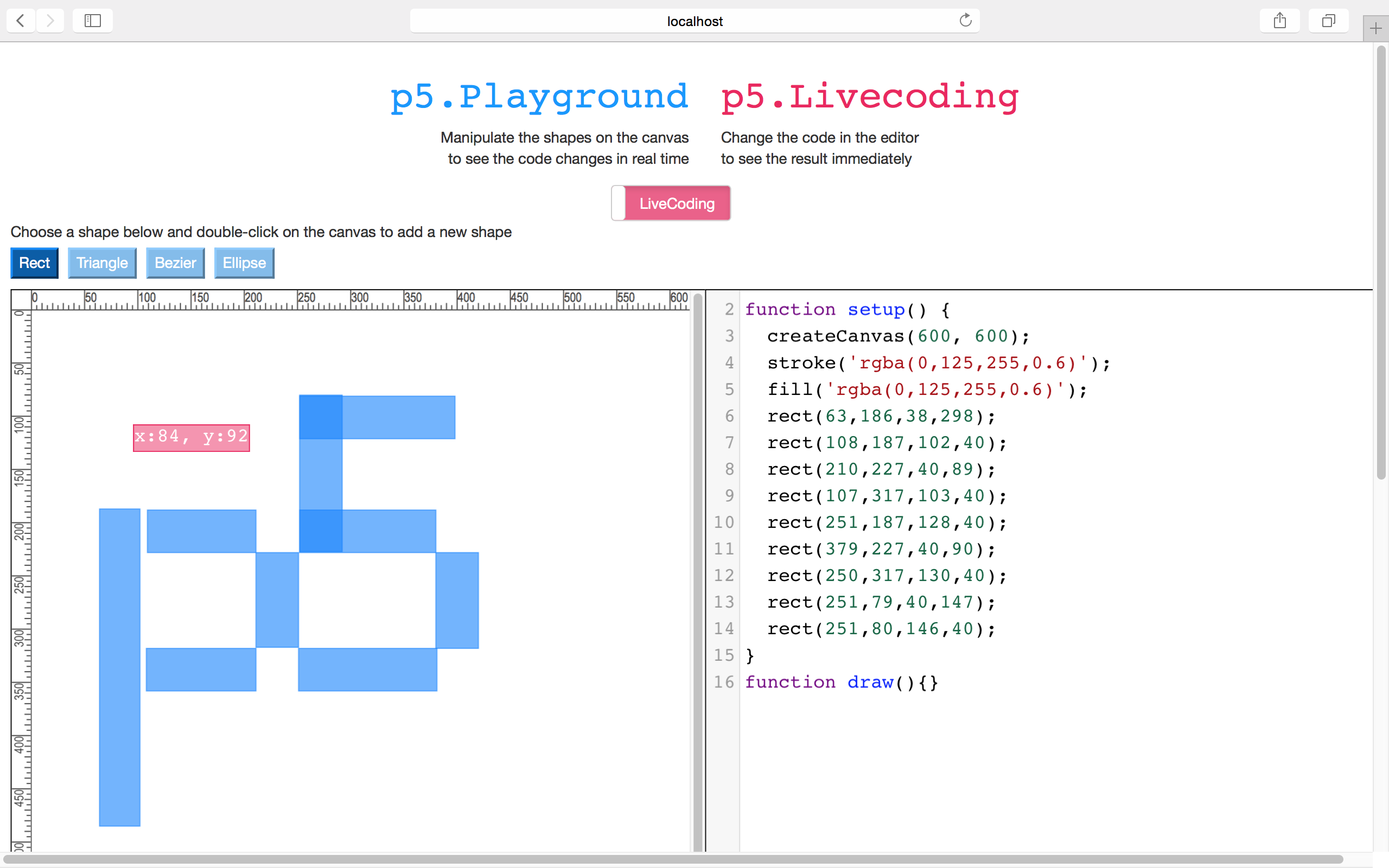Screen dimensions: 1389x868
Task: Choose the Bezier shape button
Action: coord(175,263)
